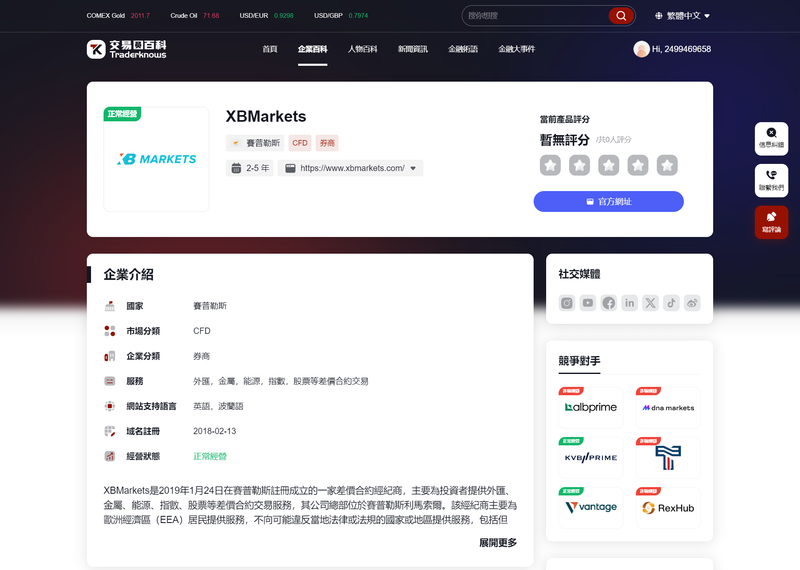Screen dimensions: 800x570
Task: Open the contact us phone side button
Action: (771, 180)
